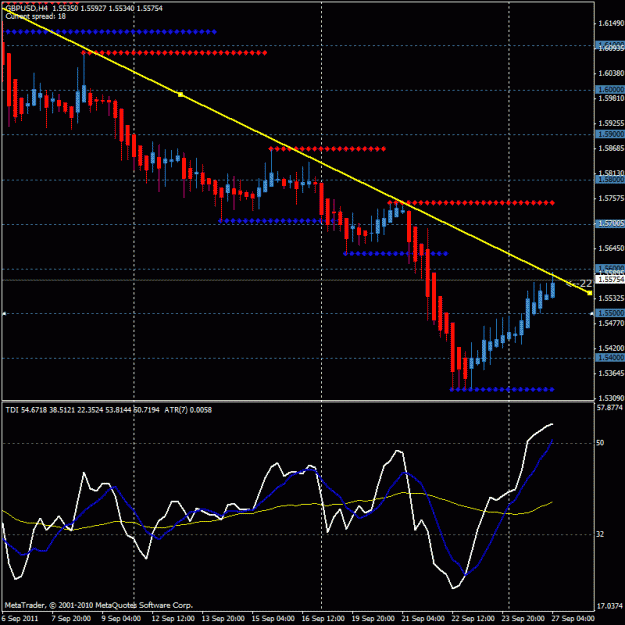Click the highlighted 1.55000 level label
Screen dimensions: 625x625
coord(611,313)
